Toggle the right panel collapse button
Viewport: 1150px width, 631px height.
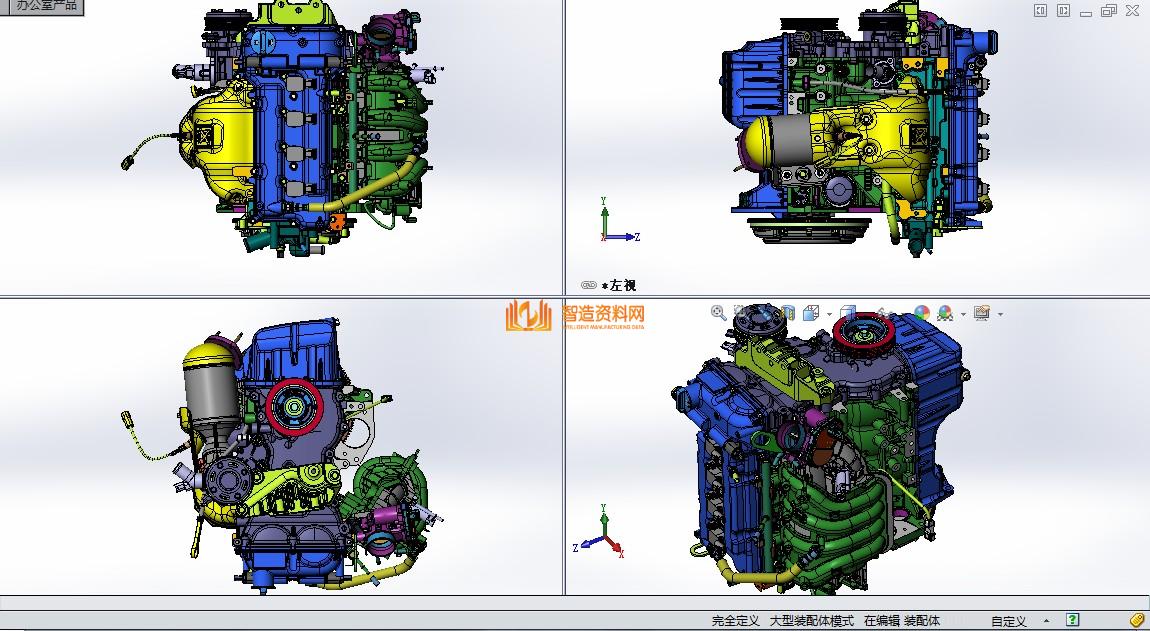click(x=1063, y=11)
